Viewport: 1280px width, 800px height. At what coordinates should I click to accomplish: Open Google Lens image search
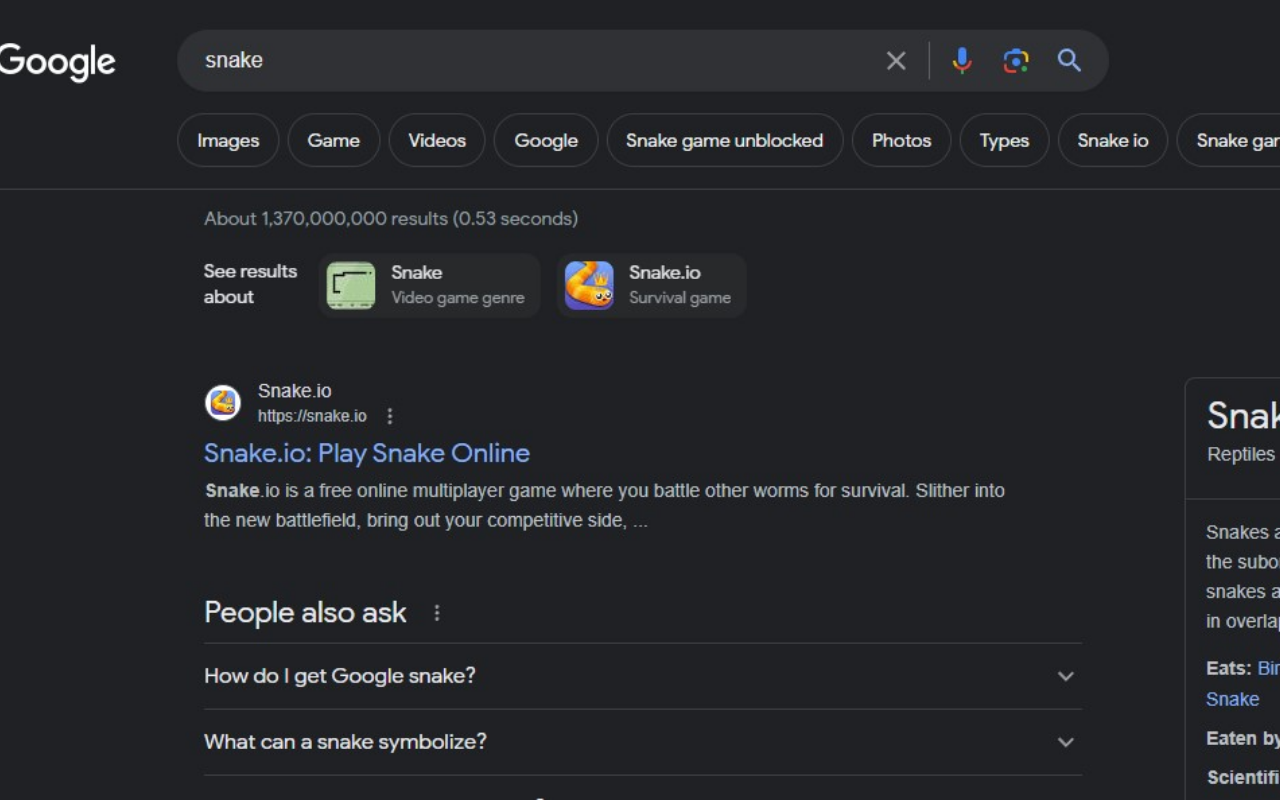[1015, 60]
